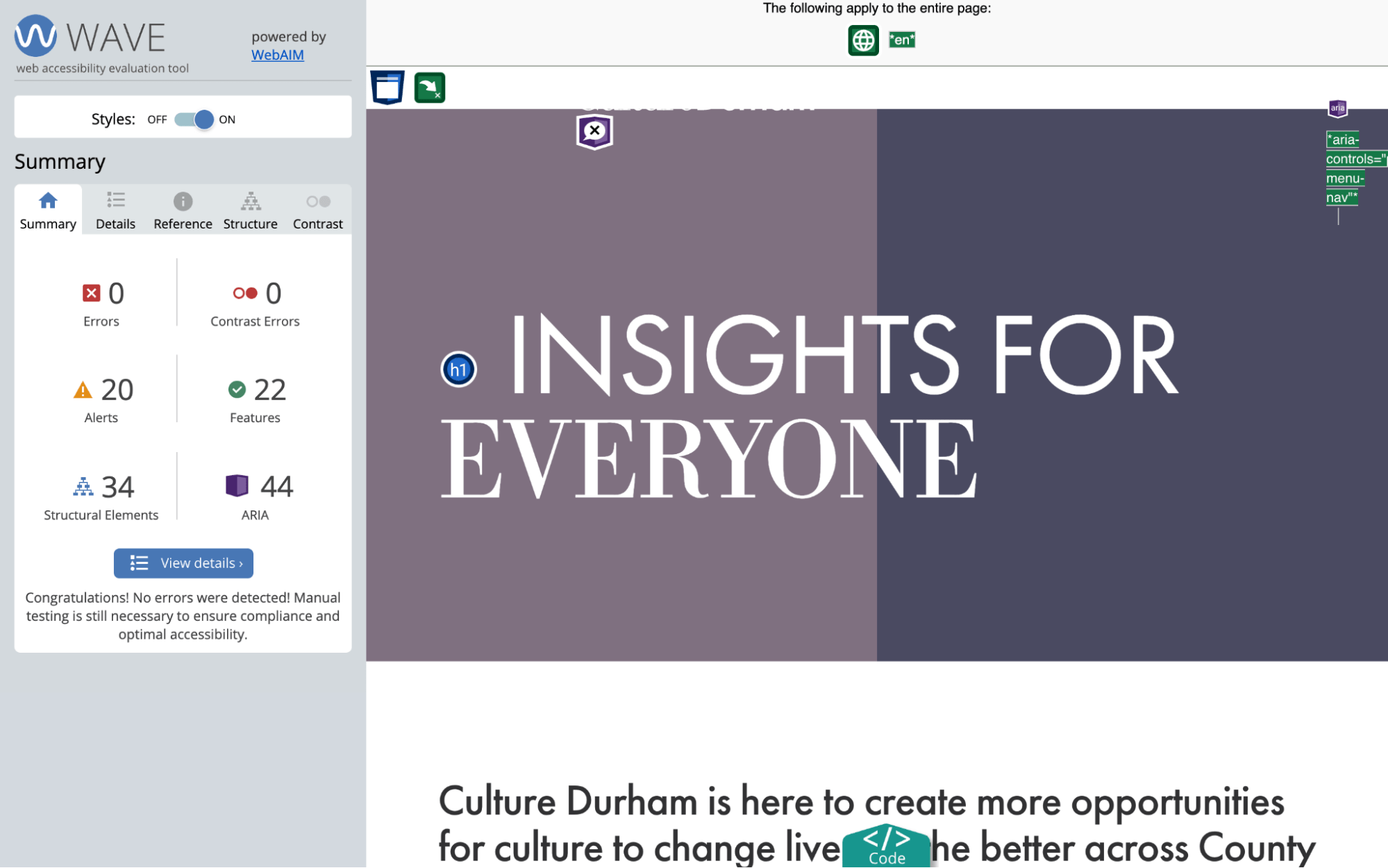Viewport: 1388px width, 868px height.
Task: Toggle the Styles on/off switch
Action: tap(194, 119)
